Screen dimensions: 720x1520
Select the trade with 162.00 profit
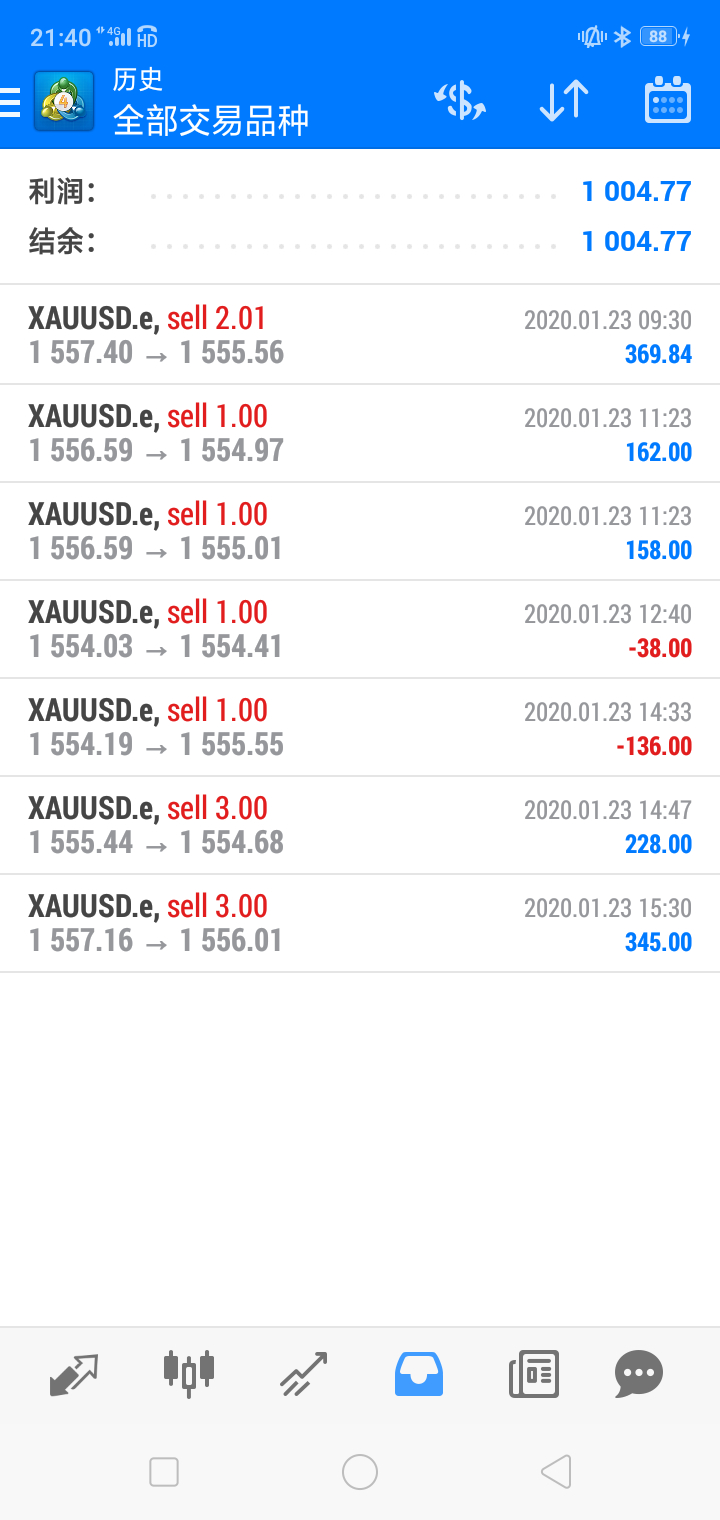coord(360,433)
